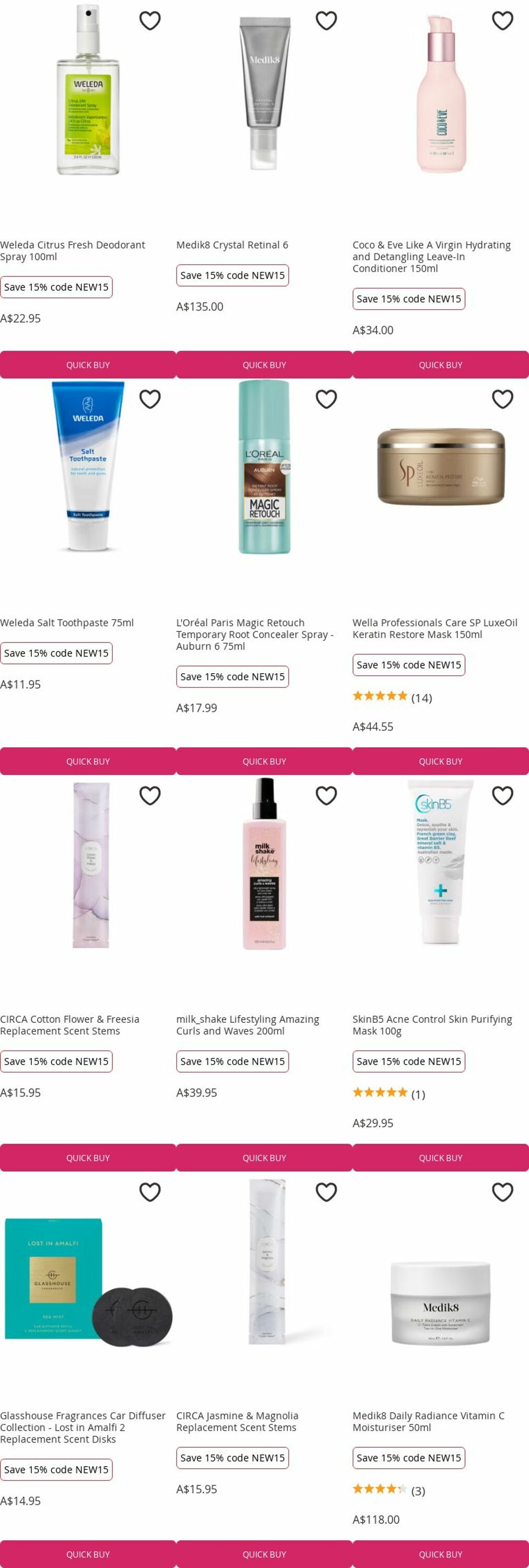Favorite the Medik8 Crystal Retinal 6

326,21
